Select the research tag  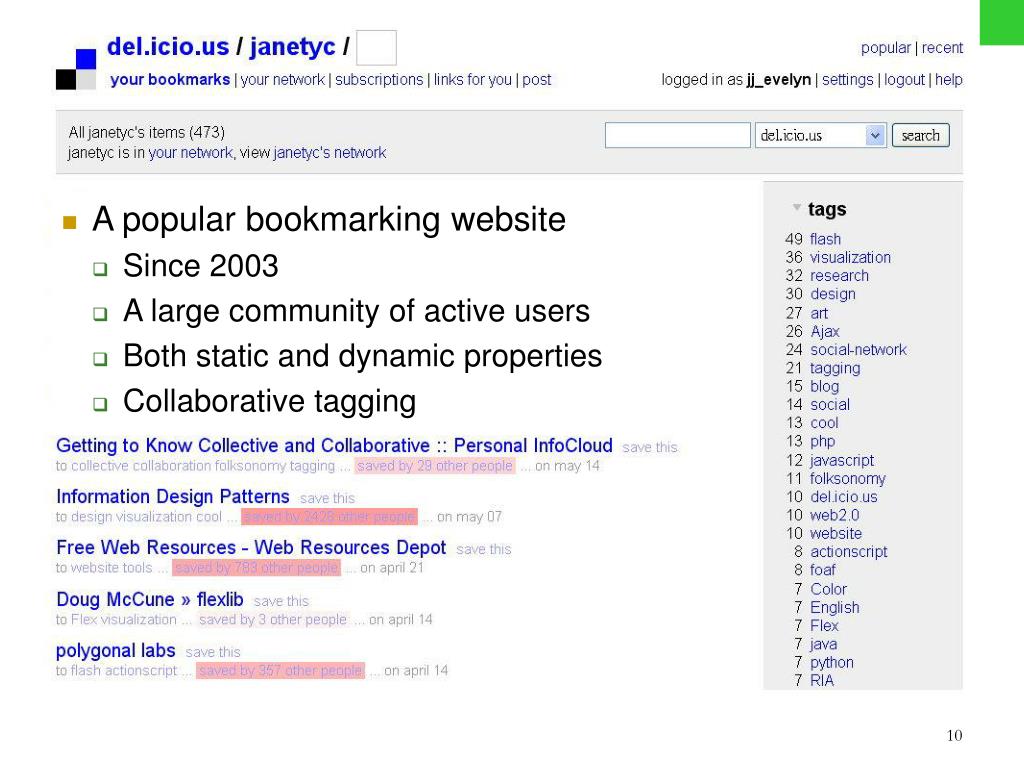tap(839, 276)
